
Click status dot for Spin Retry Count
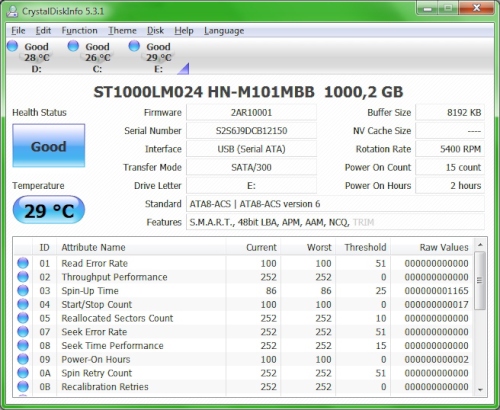(23, 373)
